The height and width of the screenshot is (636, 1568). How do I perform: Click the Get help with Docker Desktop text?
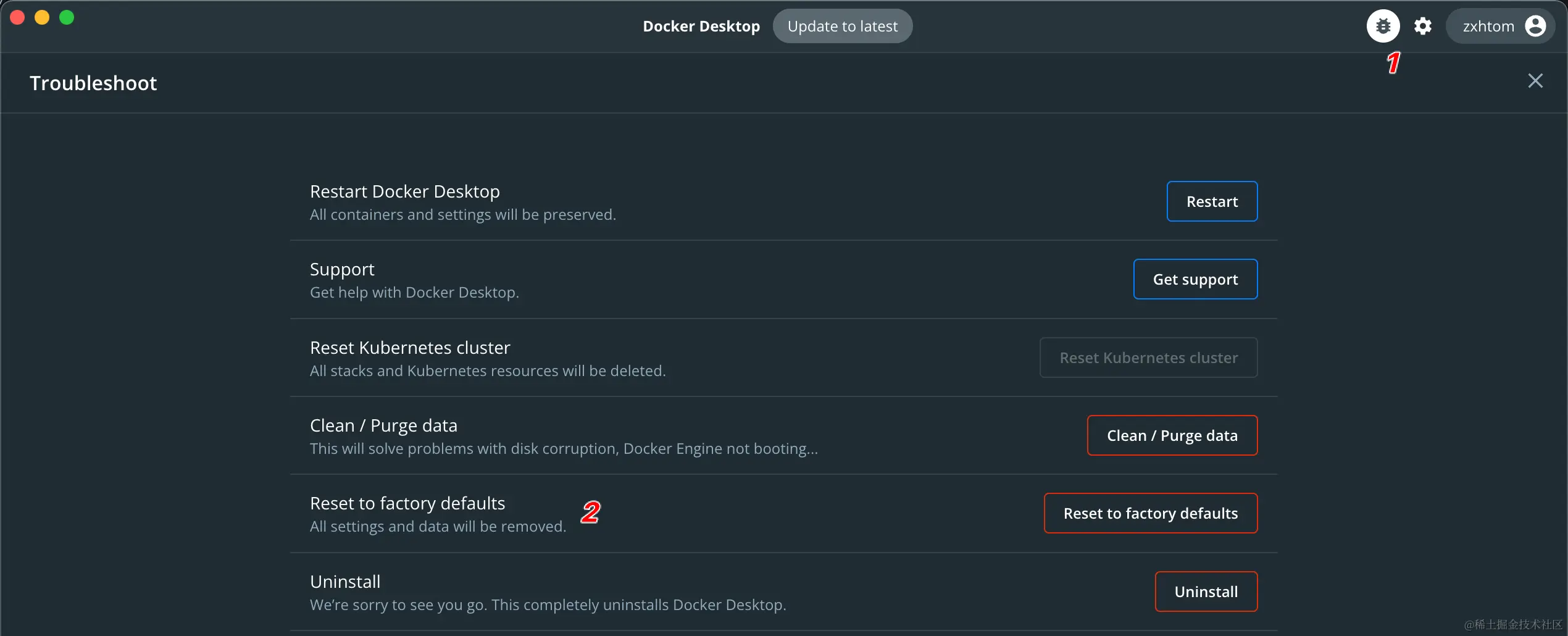click(414, 292)
